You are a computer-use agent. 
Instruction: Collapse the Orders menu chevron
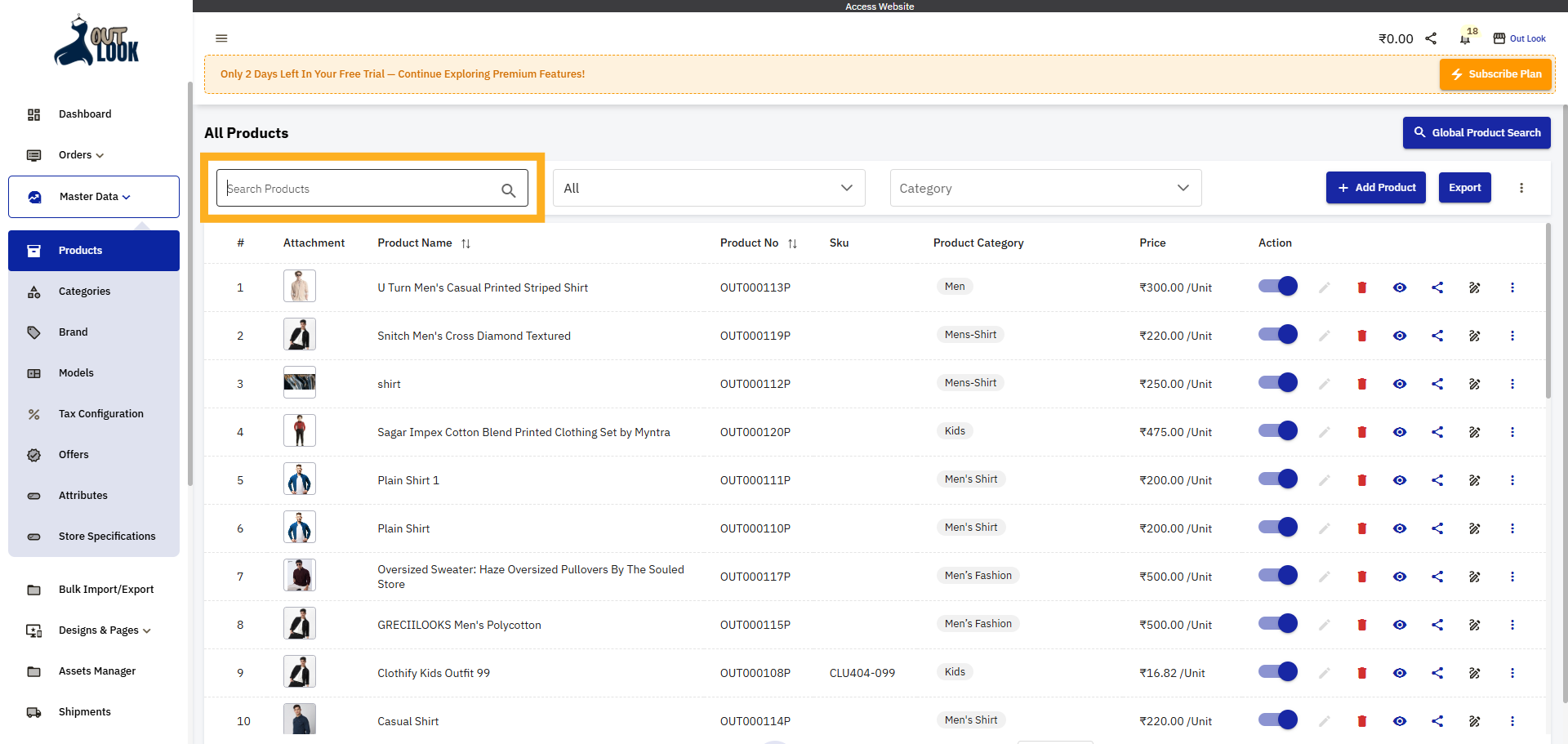(x=99, y=155)
